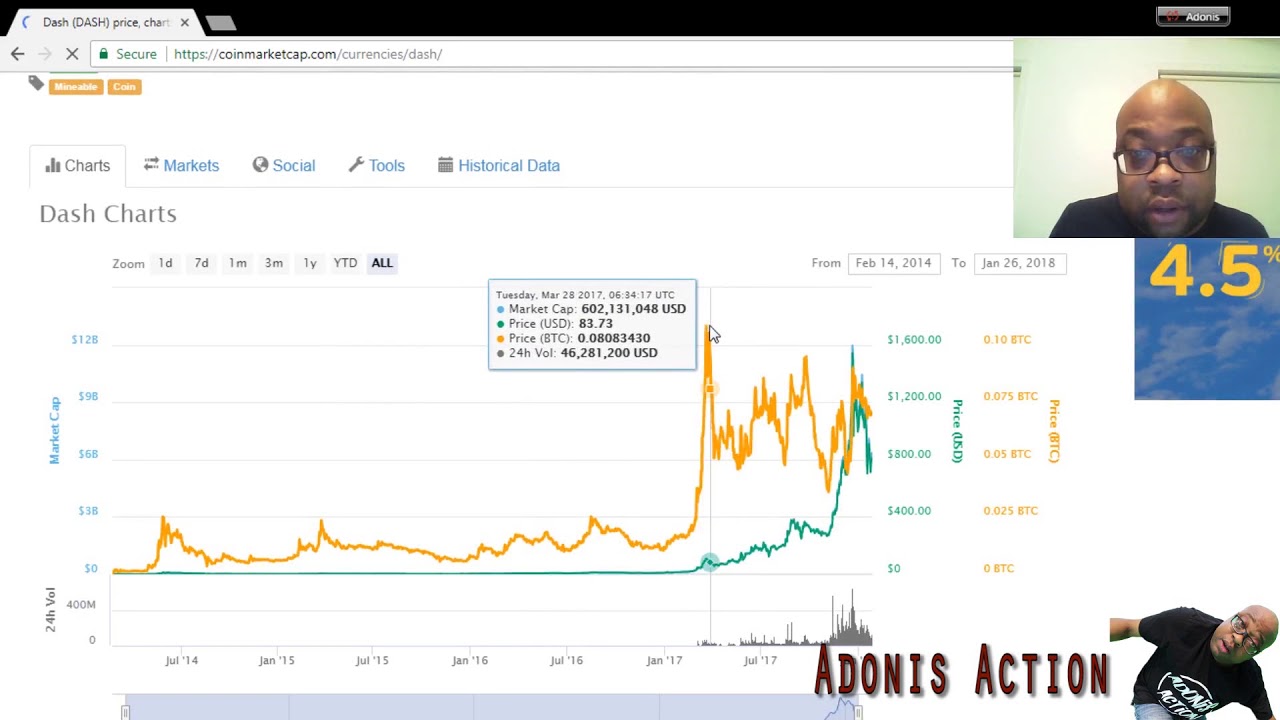Click the Jan '17 timeline label
The width and height of the screenshot is (1280, 720).
664,660
